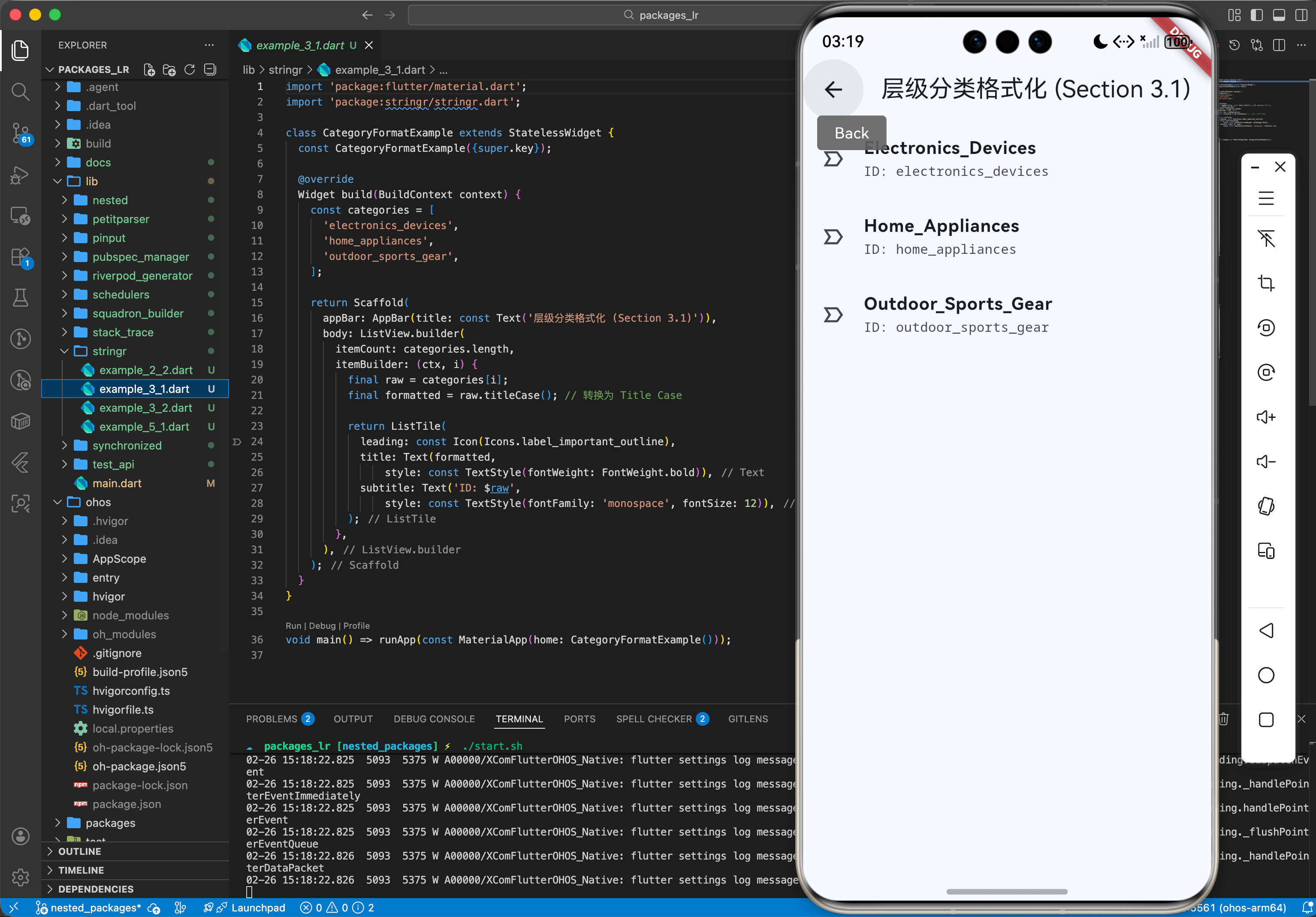Open Accounts menu in activity bar

(21, 836)
